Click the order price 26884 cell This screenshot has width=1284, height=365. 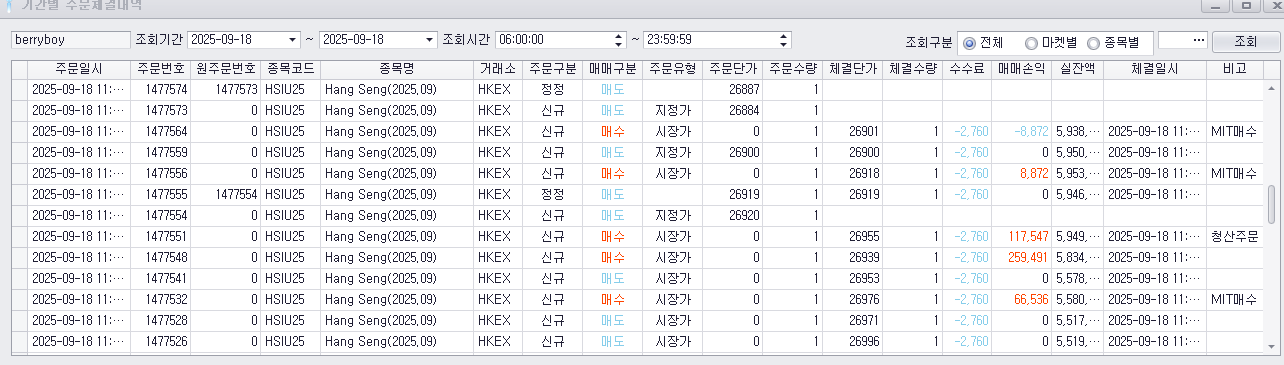click(733, 110)
